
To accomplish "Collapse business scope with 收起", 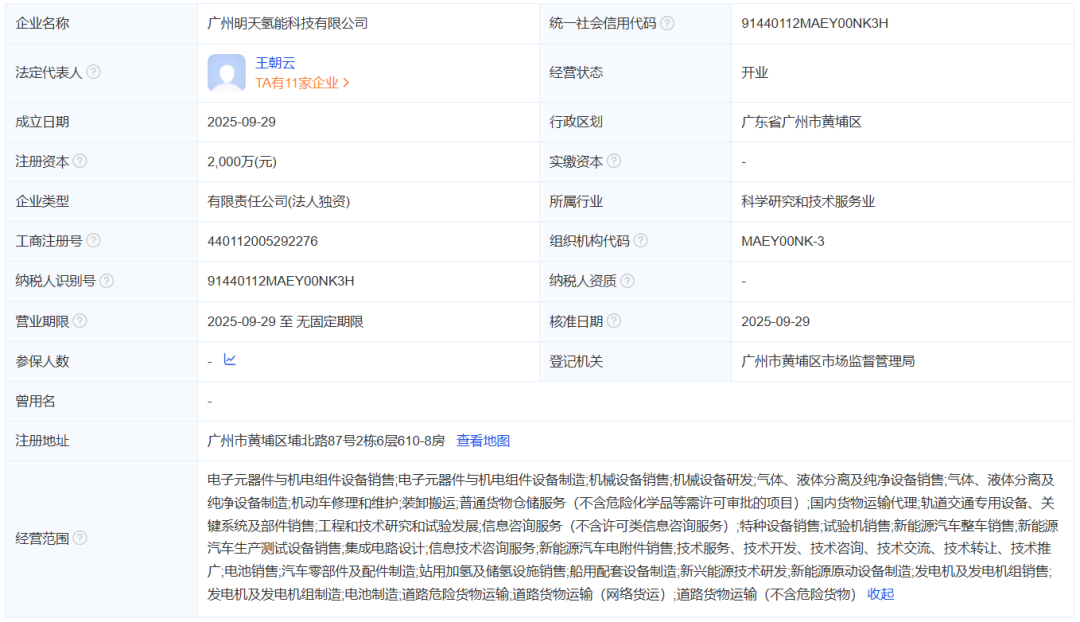I will [881, 594].
